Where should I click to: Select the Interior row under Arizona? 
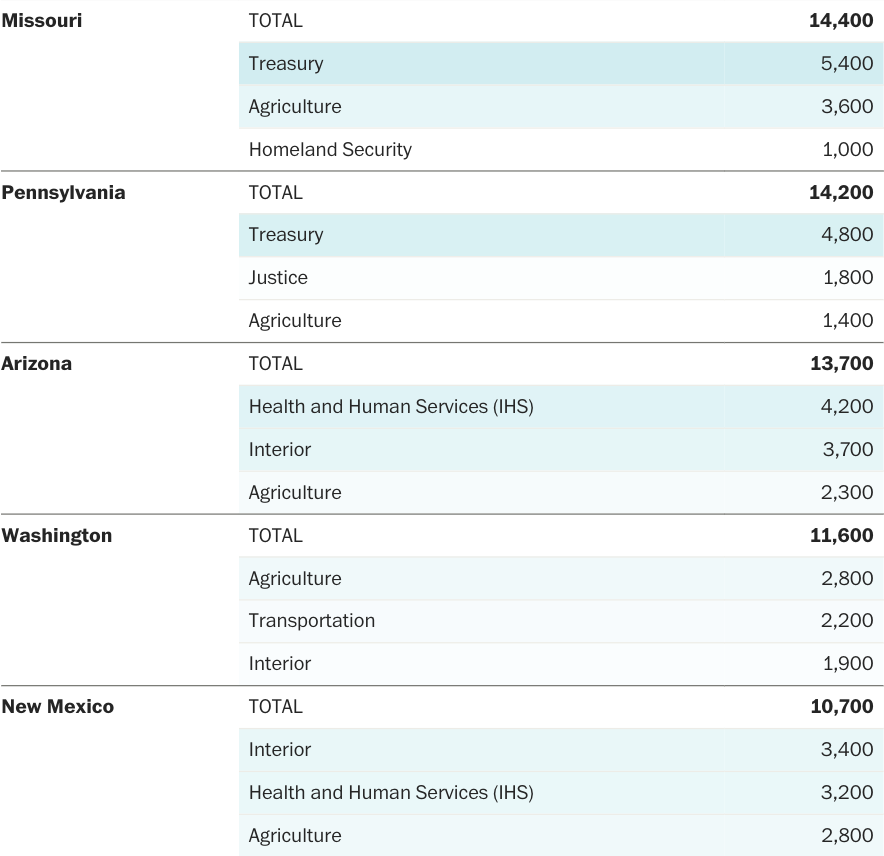pos(280,449)
